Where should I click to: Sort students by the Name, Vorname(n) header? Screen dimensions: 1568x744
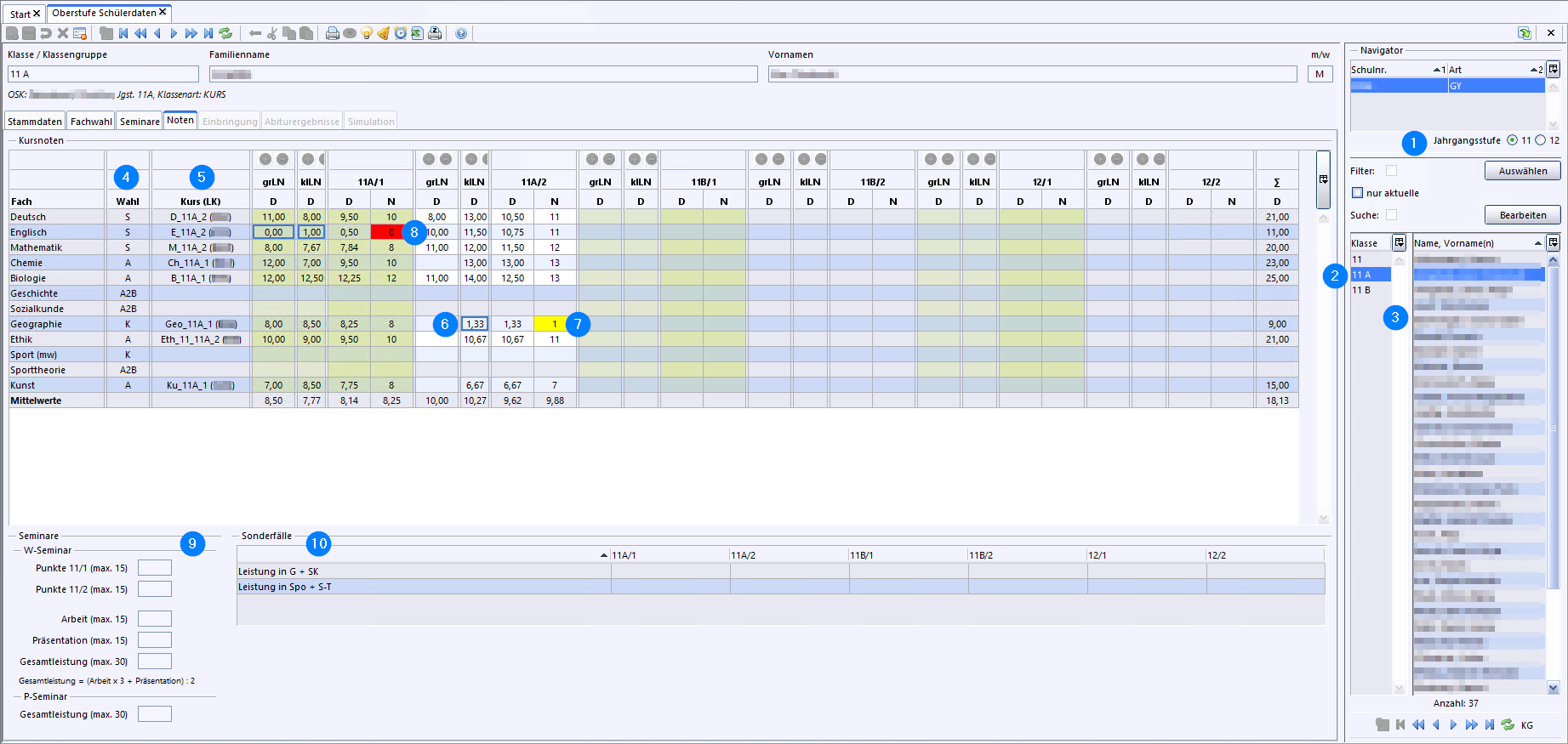[1479, 243]
